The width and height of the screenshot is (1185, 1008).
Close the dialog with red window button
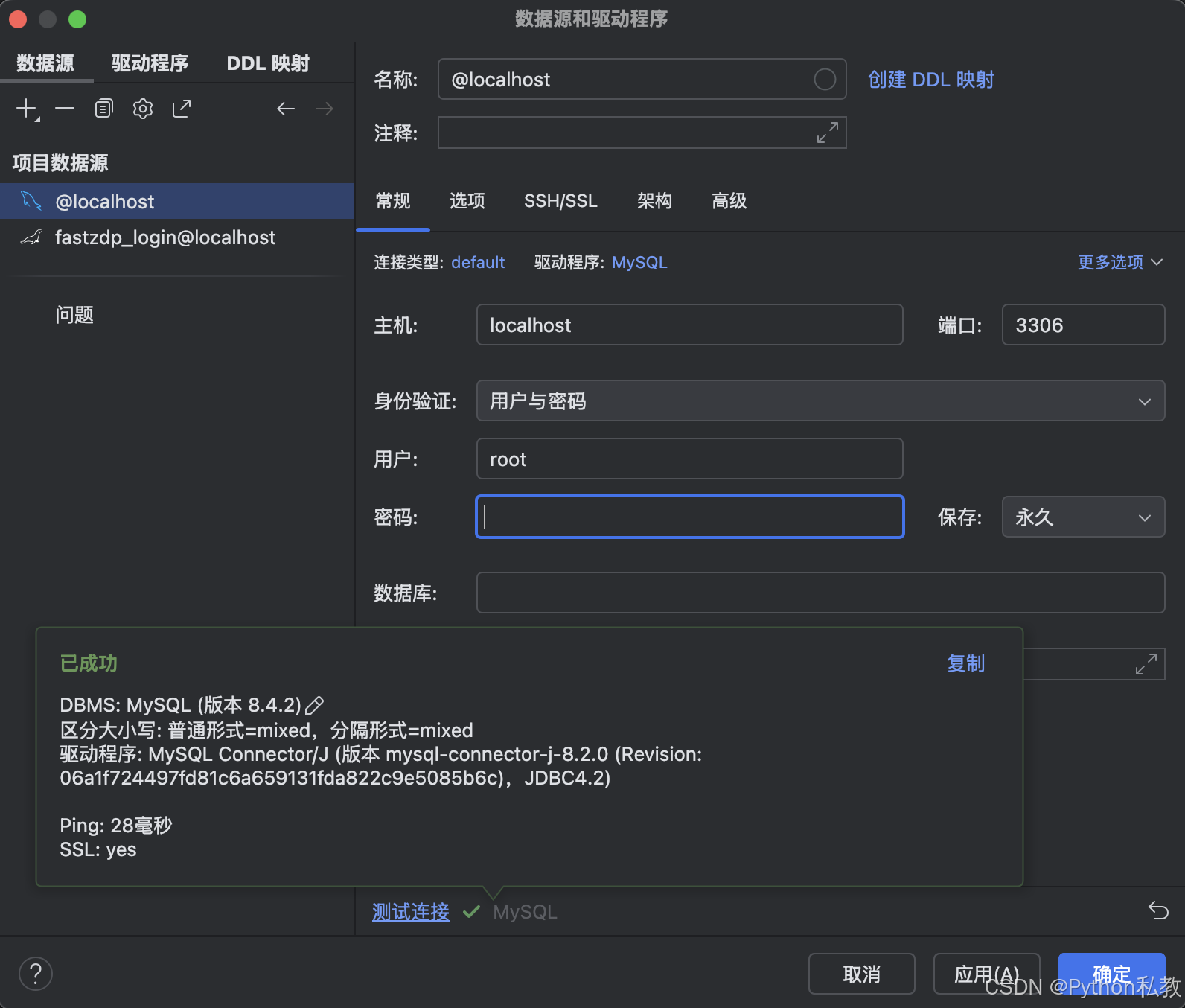click(x=18, y=19)
